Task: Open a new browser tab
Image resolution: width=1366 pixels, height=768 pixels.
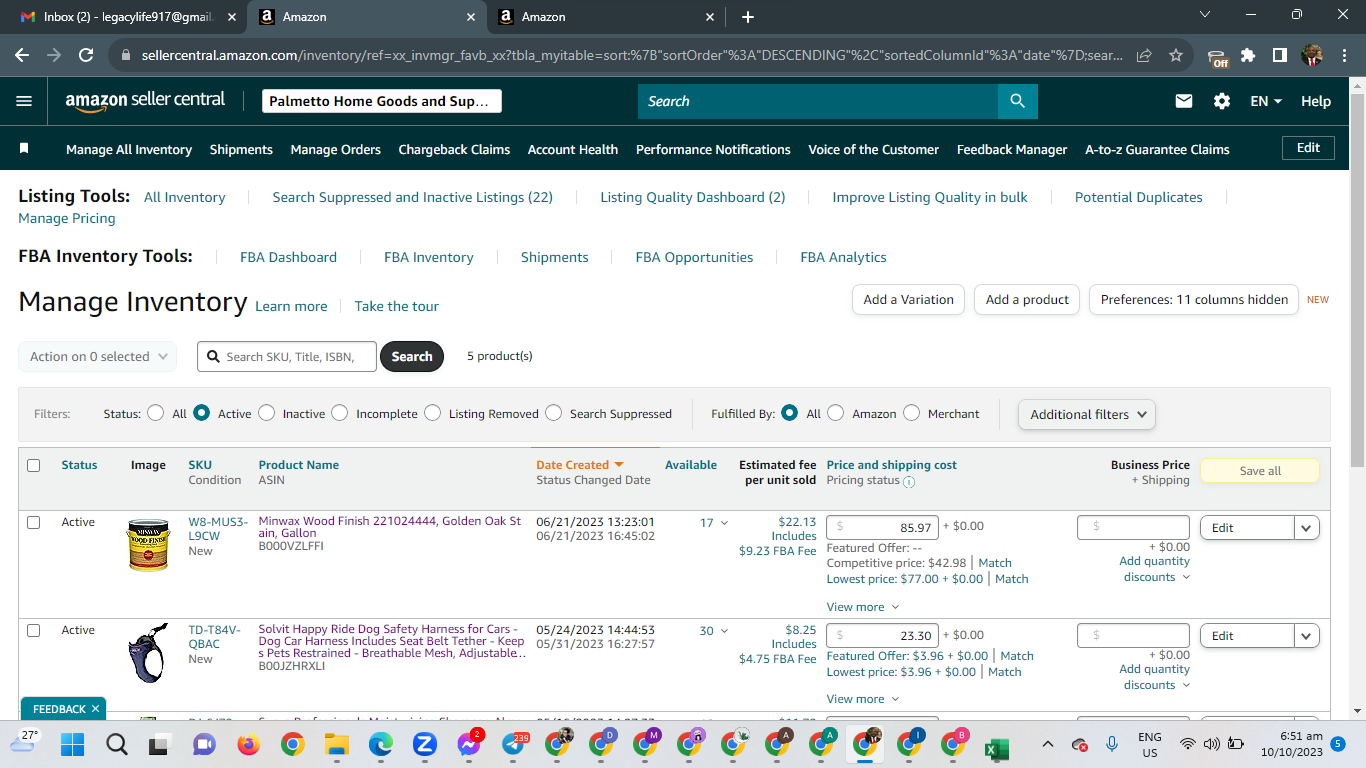Action: pos(748,17)
